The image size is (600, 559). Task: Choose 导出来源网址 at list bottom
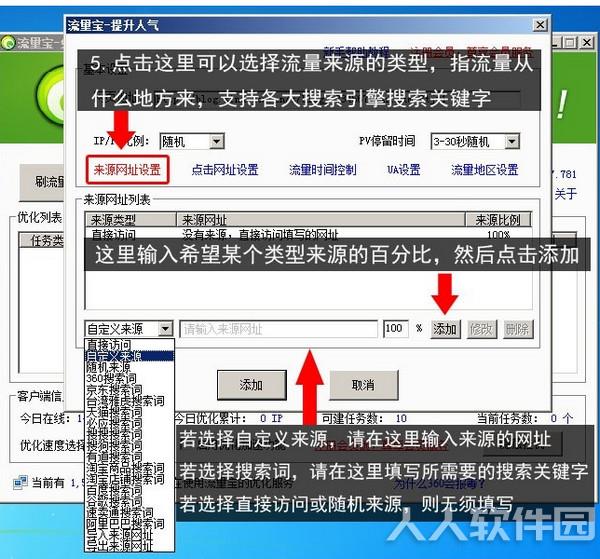click(x=130, y=546)
